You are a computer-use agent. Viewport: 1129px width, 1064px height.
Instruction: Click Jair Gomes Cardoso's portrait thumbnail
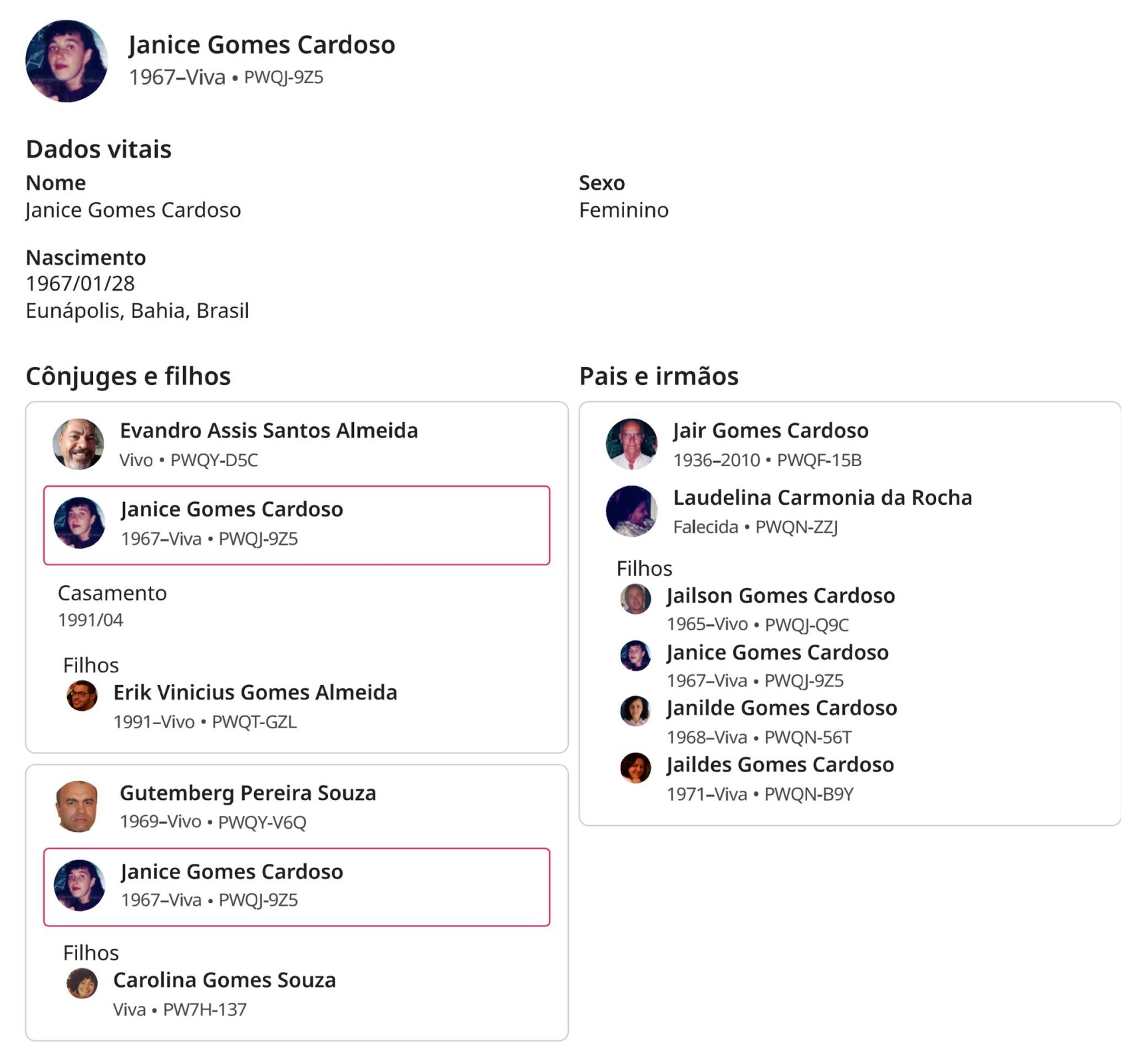(x=631, y=444)
